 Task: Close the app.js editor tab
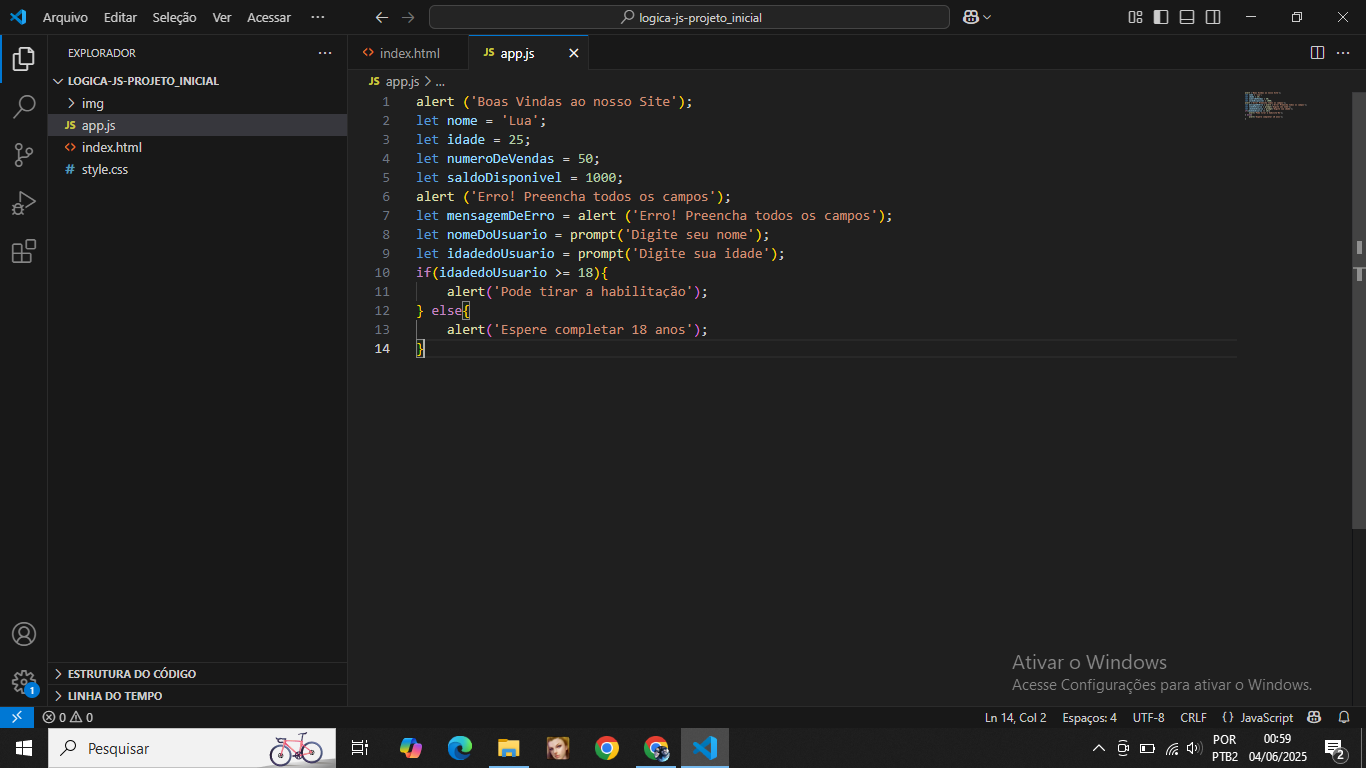pyautogui.click(x=574, y=53)
